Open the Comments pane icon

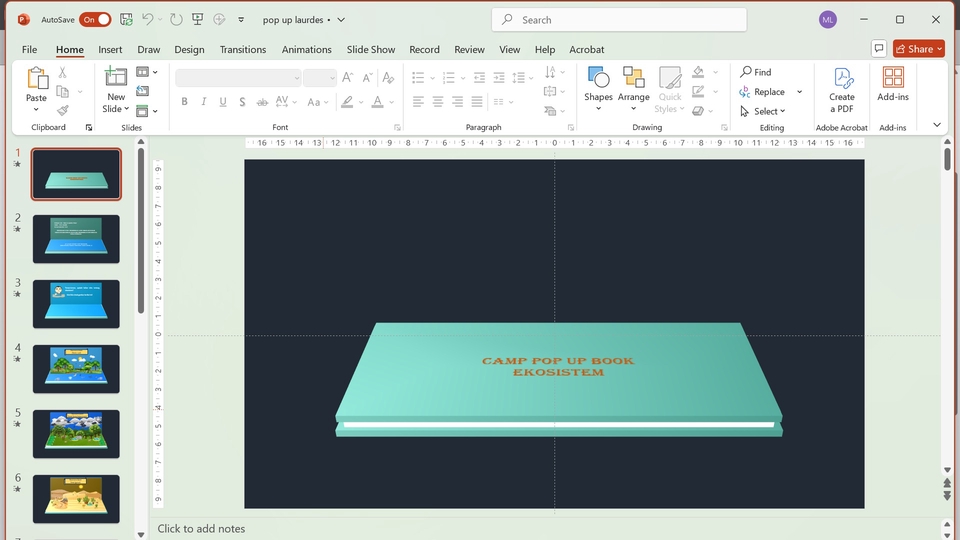pos(879,48)
